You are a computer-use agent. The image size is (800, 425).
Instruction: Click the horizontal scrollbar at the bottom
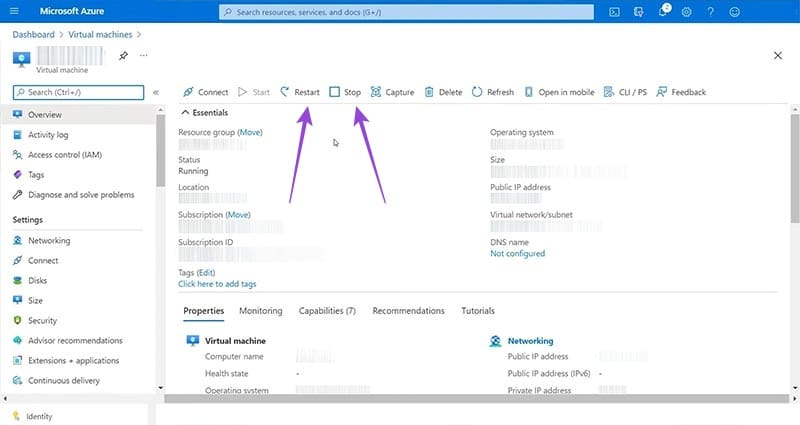[477, 398]
